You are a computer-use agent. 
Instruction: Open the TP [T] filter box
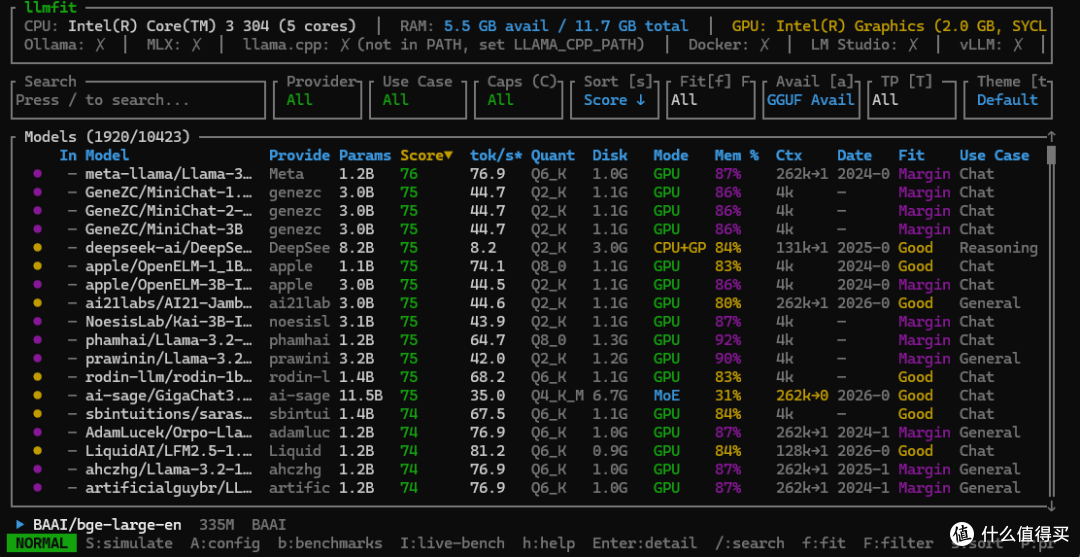[911, 100]
